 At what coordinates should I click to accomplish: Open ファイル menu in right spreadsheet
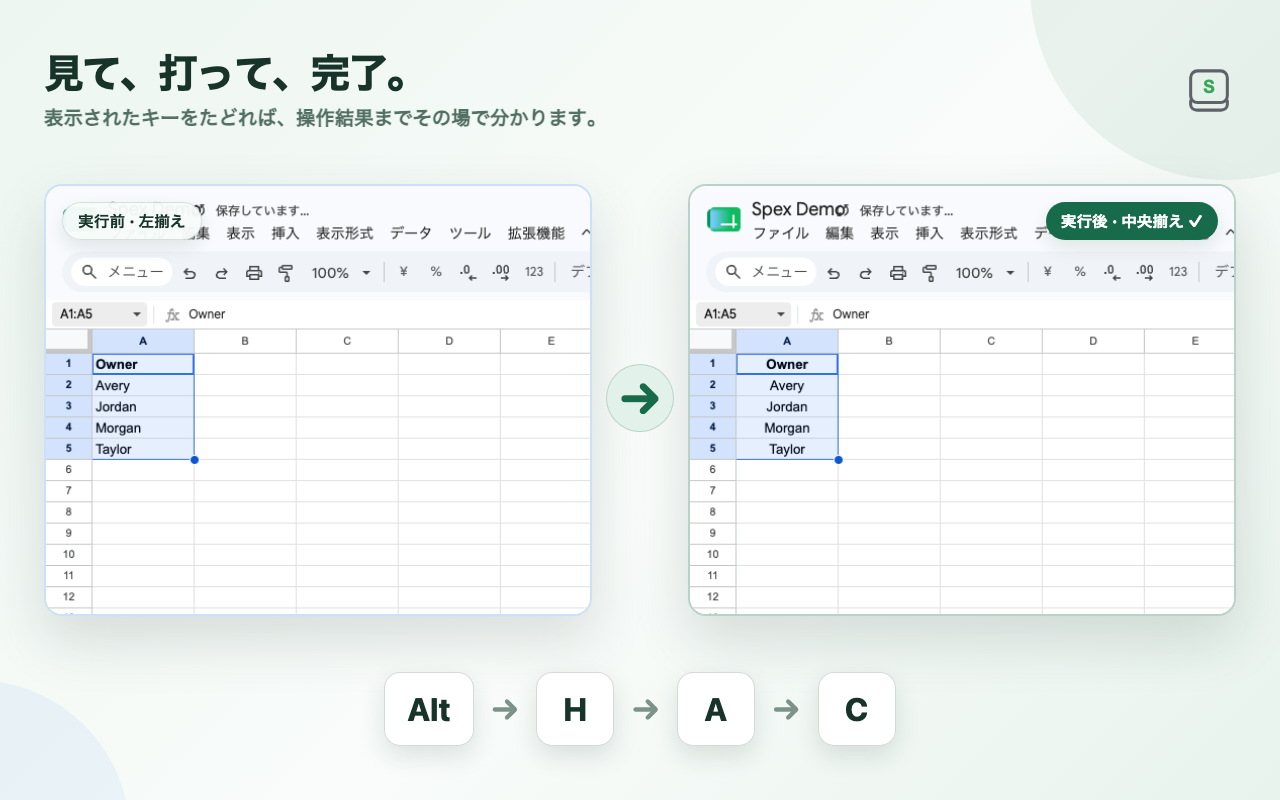[x=781, y=233]
